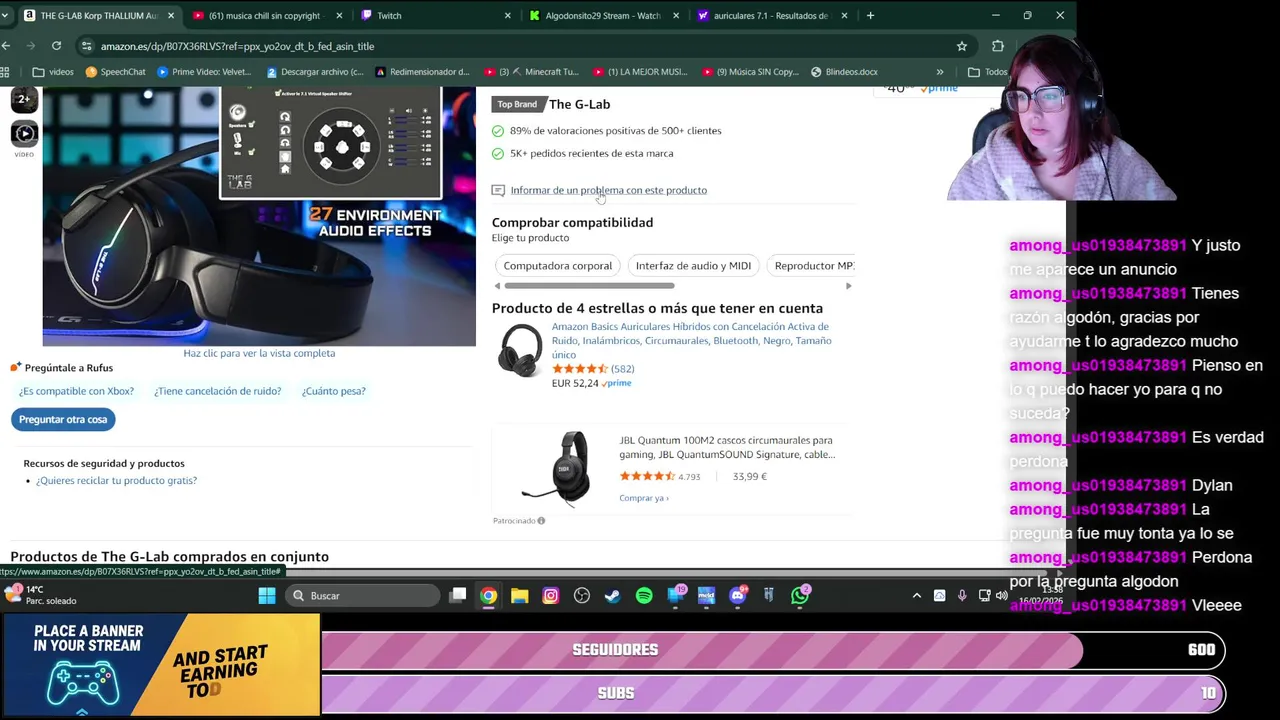Click the microphone icon in system tray
Viewport: 1280px width, 720px height.
[962, 596]
